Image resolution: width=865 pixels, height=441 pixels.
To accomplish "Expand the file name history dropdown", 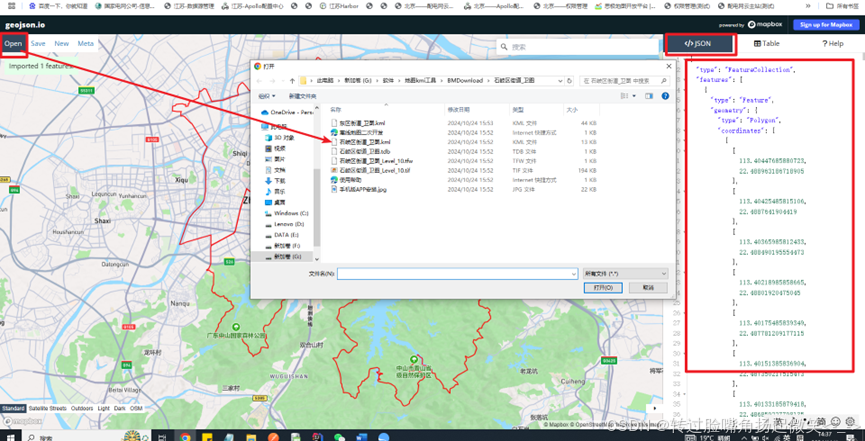I will point(574,274).
